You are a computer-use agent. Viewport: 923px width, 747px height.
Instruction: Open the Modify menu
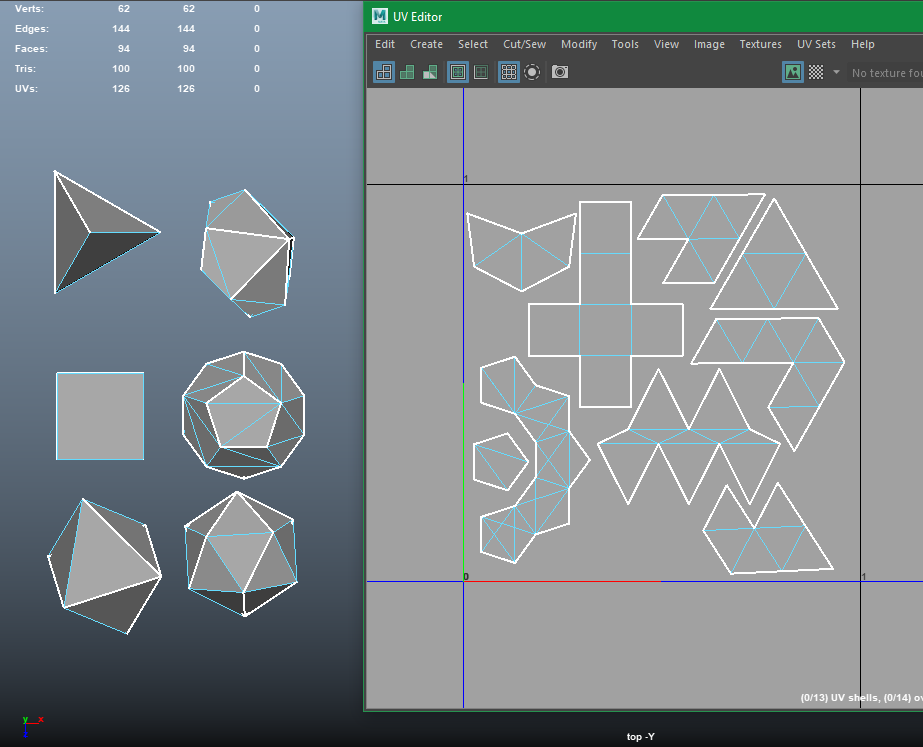[579, 44]
